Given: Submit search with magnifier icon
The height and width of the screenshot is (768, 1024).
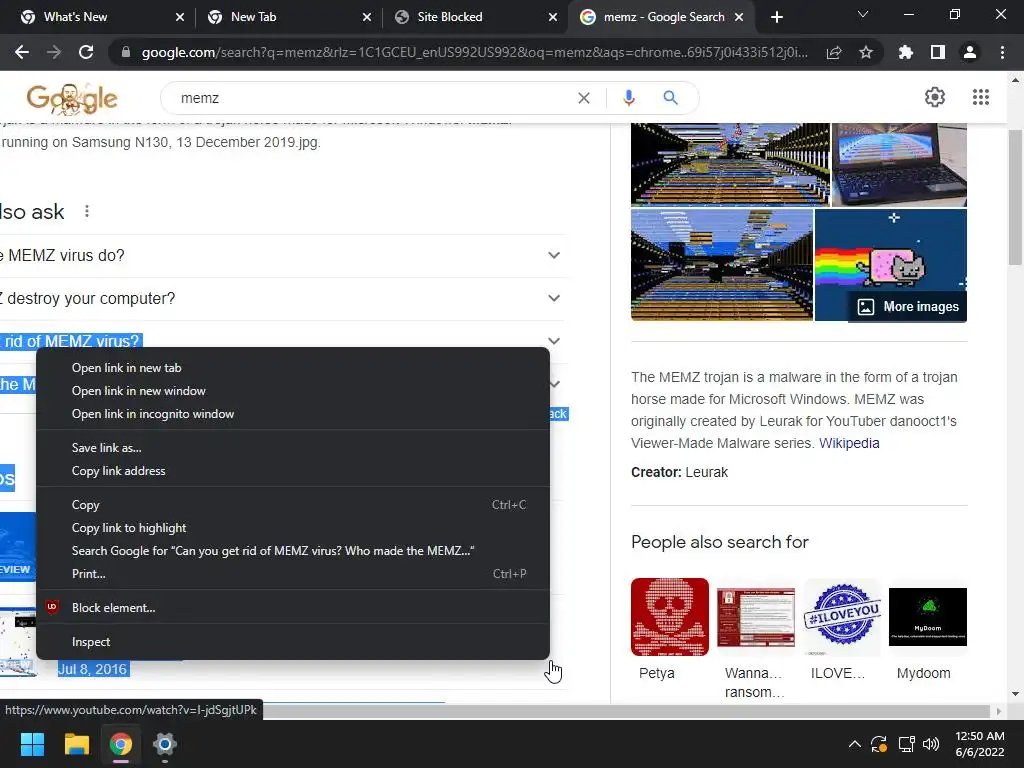Looking at the screenshot, I should (670, 98).
